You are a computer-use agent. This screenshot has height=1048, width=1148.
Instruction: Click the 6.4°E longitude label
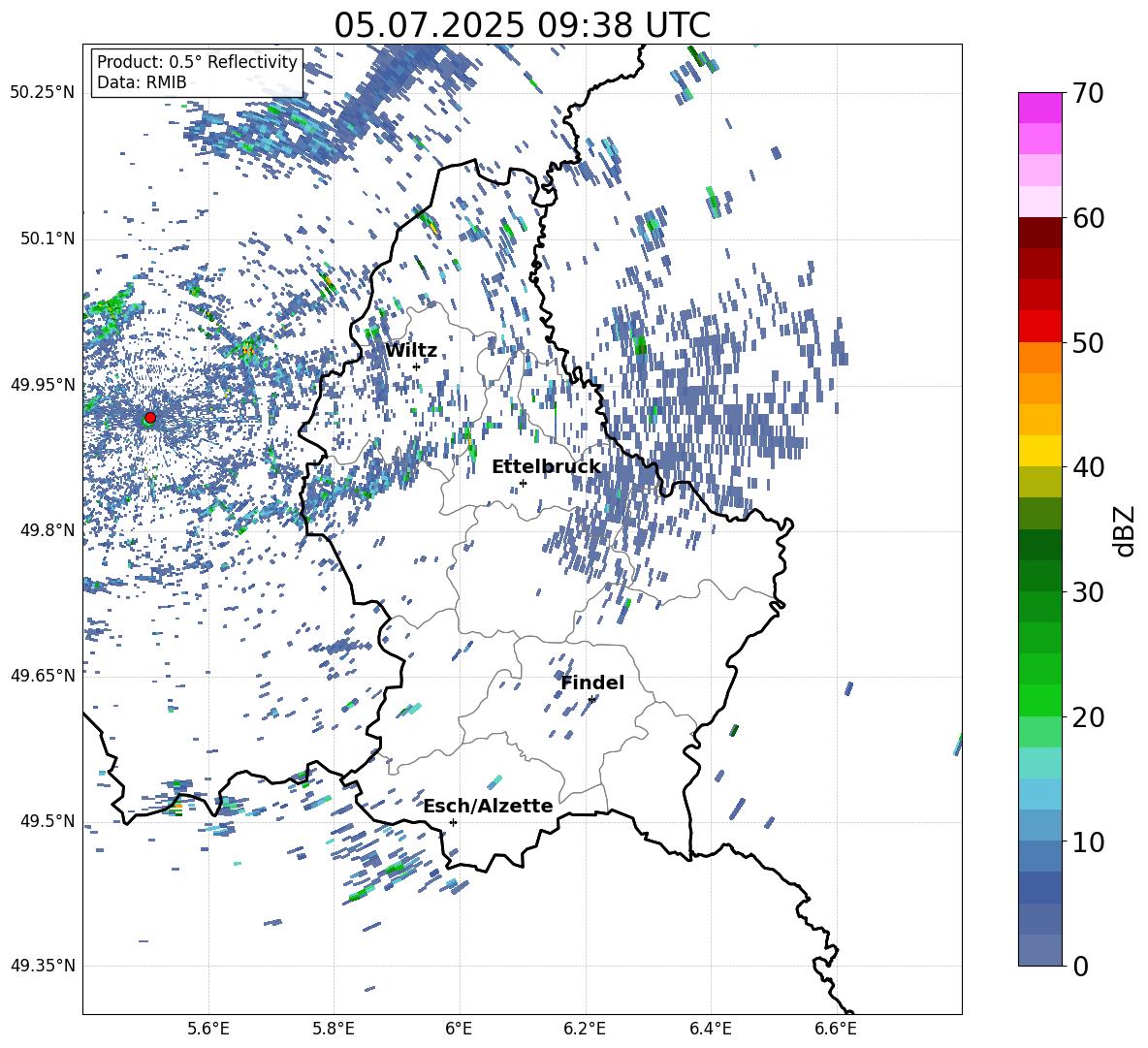(710, 1029)
